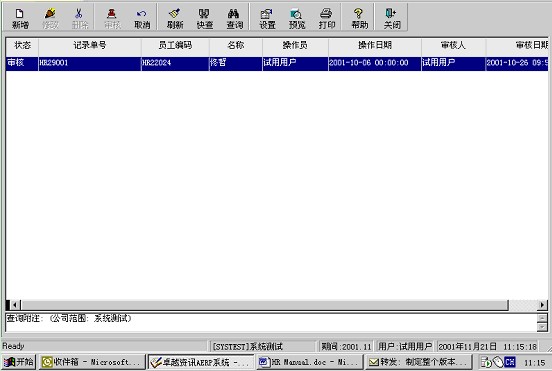Click the 取消 (Cancel) undo icon
The image size is (552, 371).
[x=142, y=18]
